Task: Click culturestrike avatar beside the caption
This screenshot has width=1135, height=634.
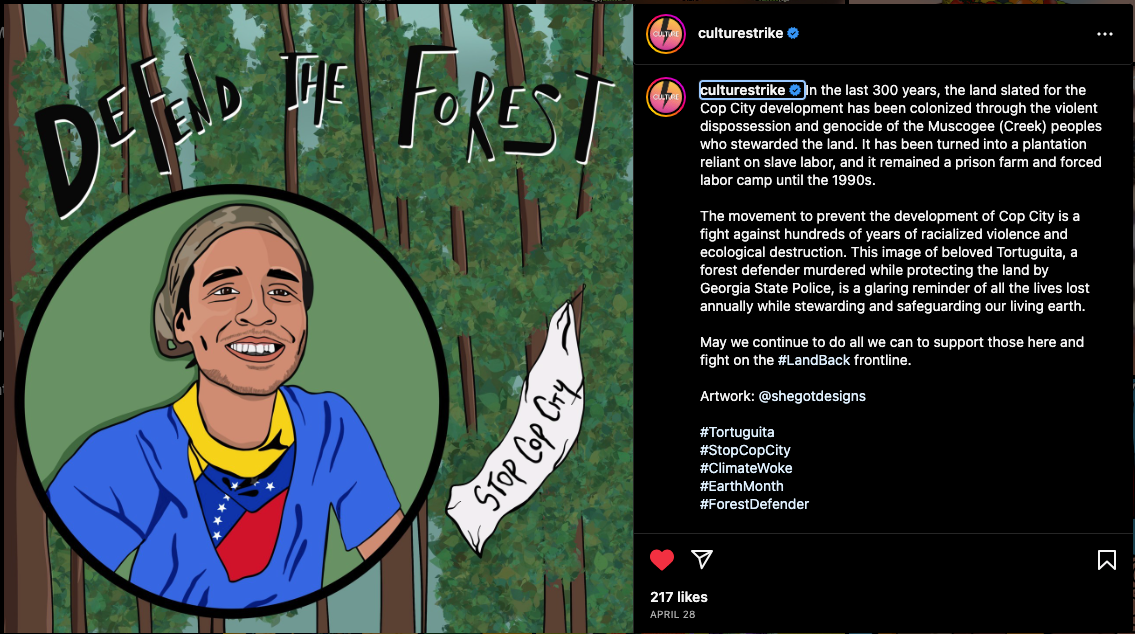Action: (666, 97)
